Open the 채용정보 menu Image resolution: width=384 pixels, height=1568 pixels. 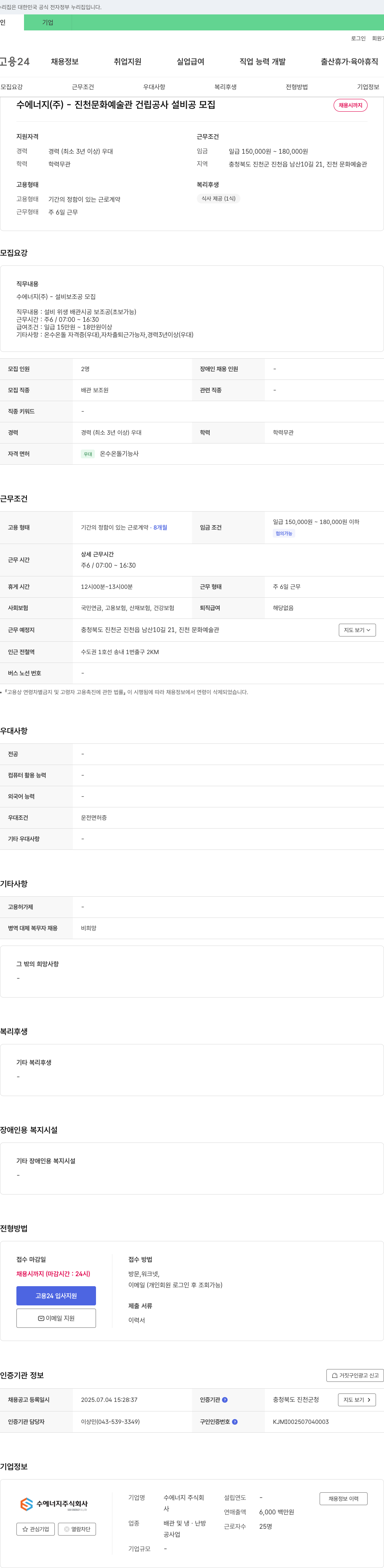[x=64, y=62]
